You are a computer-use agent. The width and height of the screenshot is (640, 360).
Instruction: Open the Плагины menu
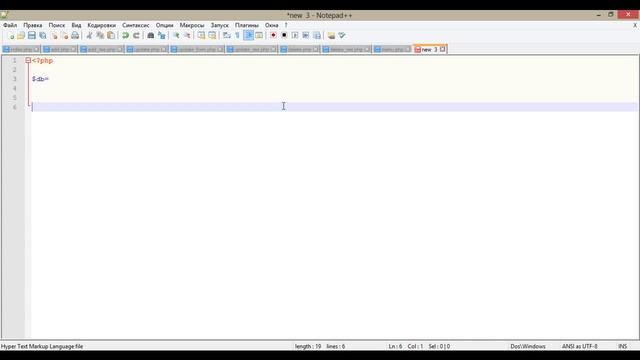click(x=247, y=25)
